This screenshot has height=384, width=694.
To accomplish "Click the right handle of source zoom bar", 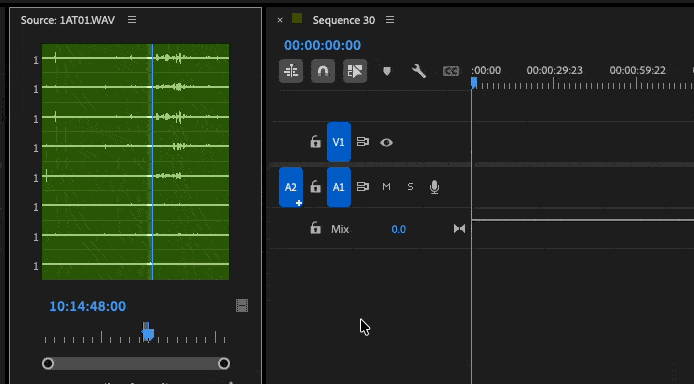I will pos(224,364).
